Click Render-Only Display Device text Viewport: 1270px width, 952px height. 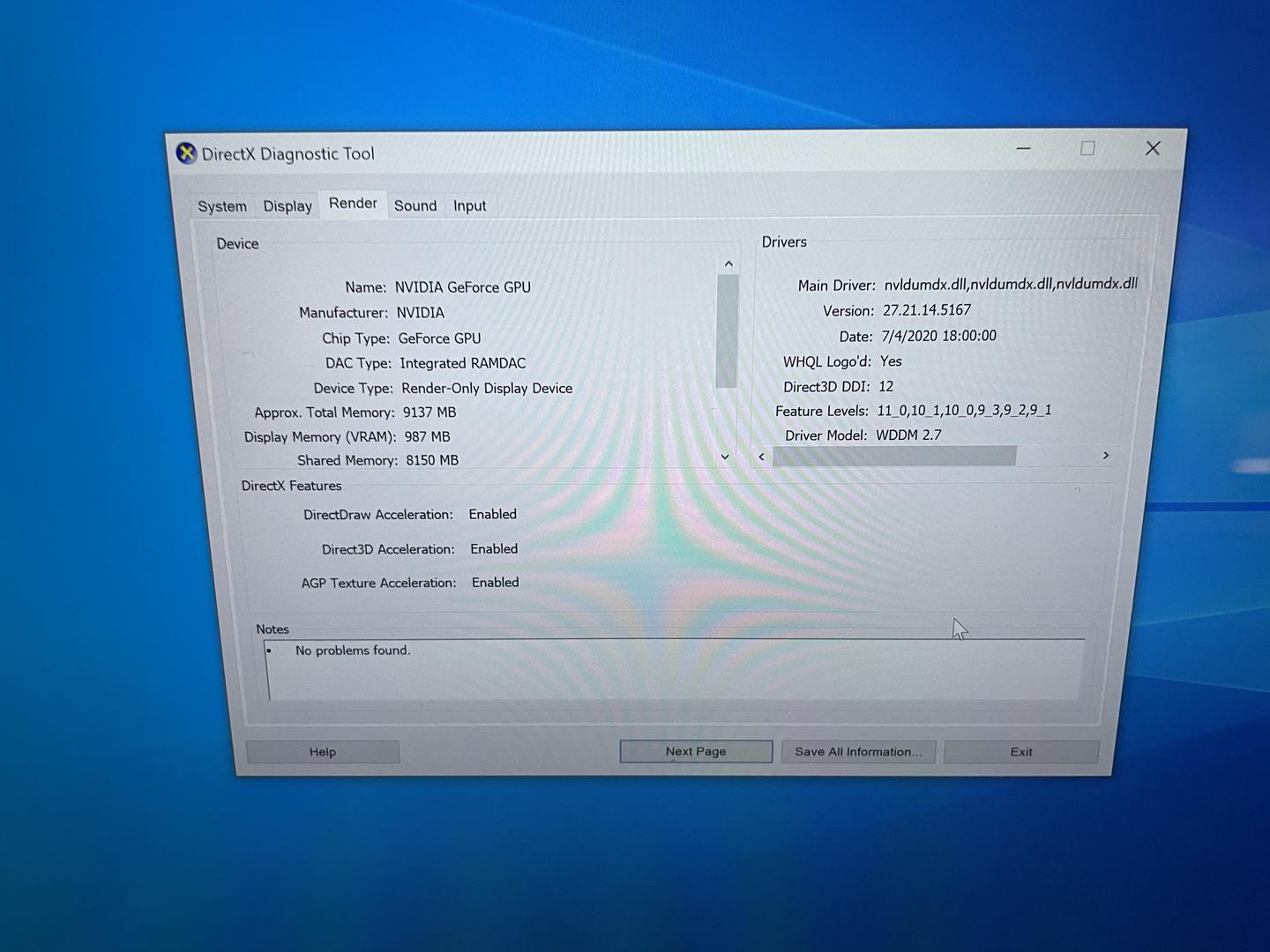click(x=487, y=388)
